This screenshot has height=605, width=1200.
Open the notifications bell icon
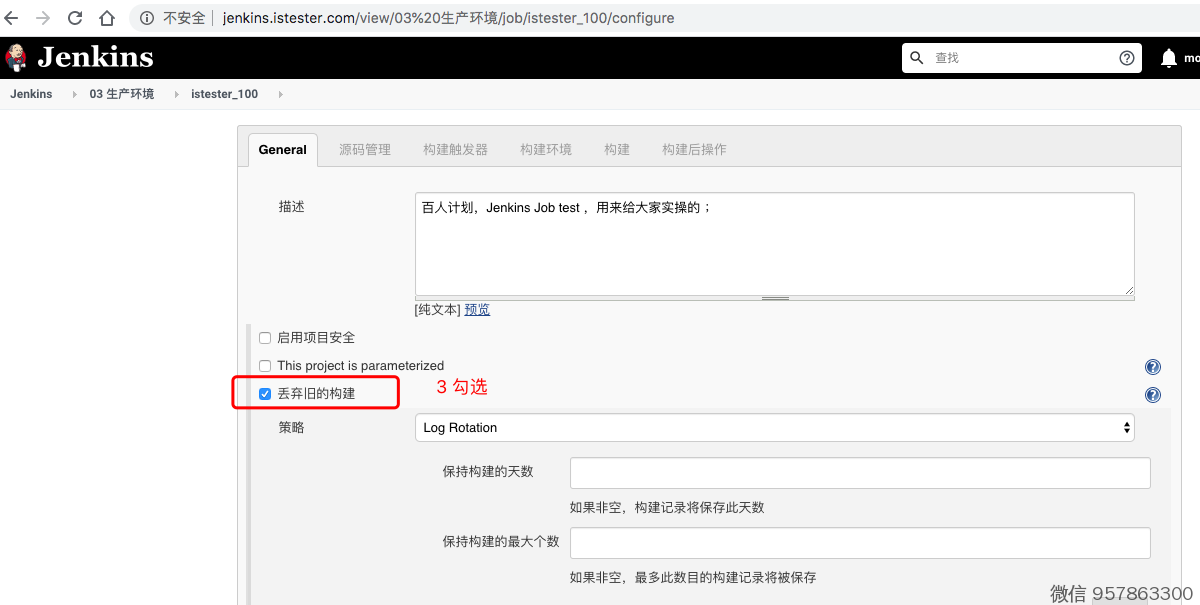pos(1168,58)
